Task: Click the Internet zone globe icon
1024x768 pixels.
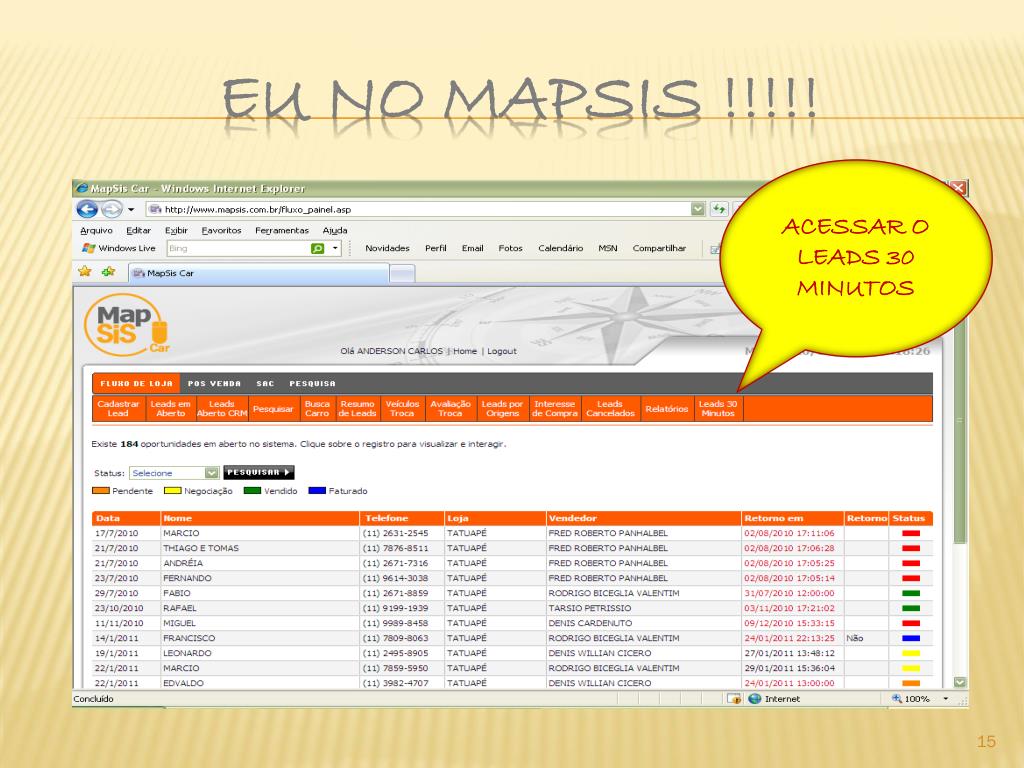Action: [755, 699]
